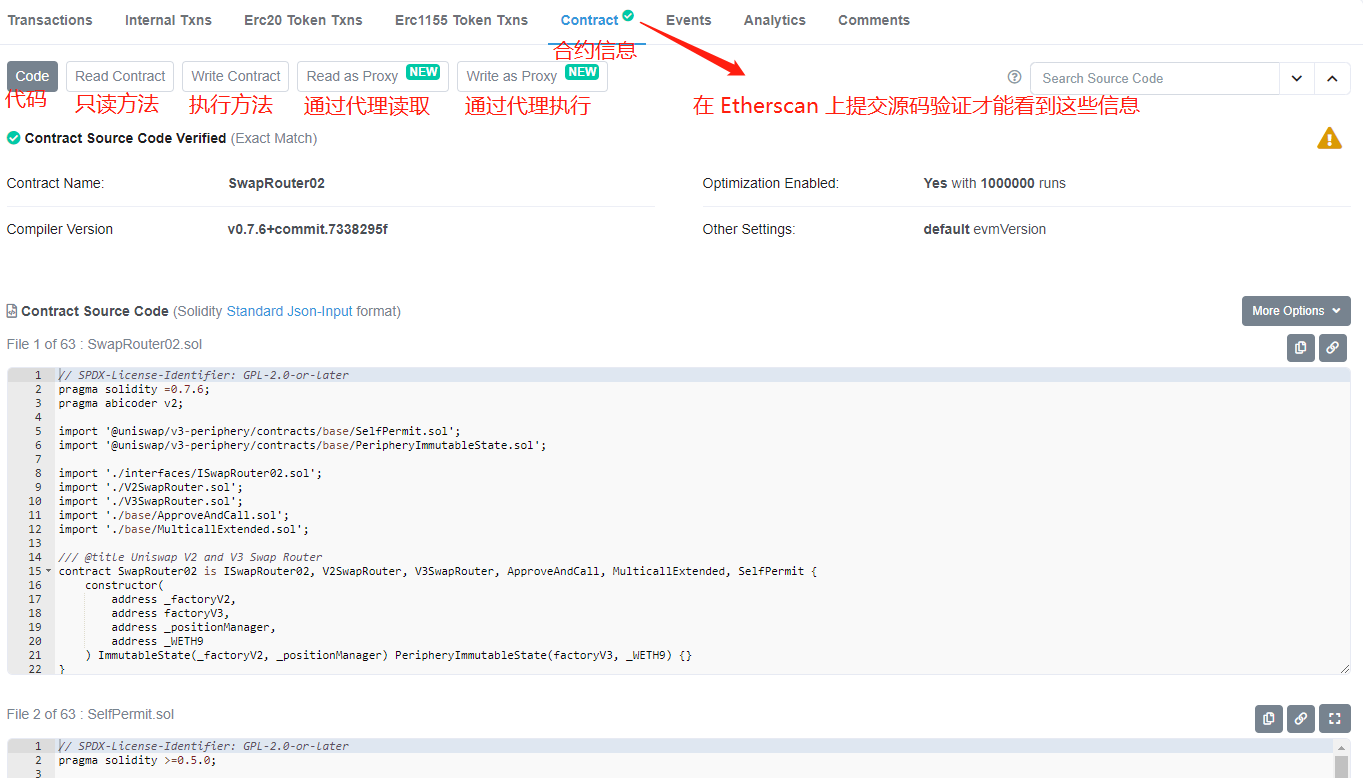The height and width of the screenshot is (778, 1363).
Task: Open the Transactions tab
Action: [50, 20]
